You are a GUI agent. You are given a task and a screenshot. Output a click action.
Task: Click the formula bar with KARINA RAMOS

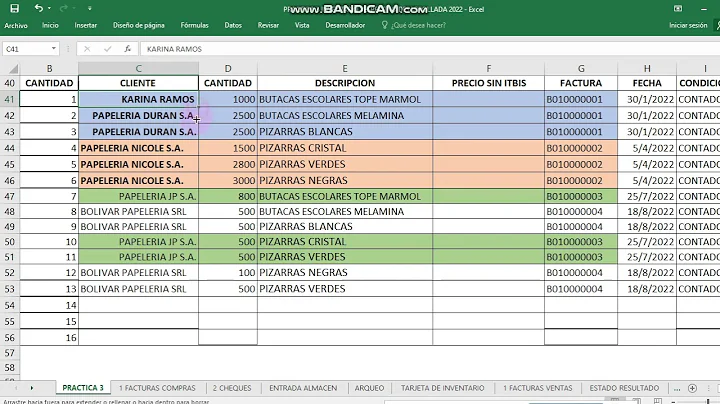[x=432, y=49]
